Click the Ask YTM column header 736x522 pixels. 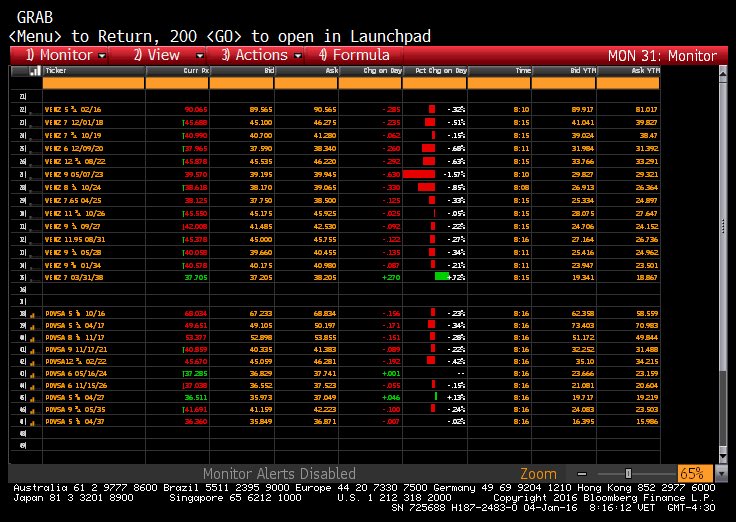(629, 71)
